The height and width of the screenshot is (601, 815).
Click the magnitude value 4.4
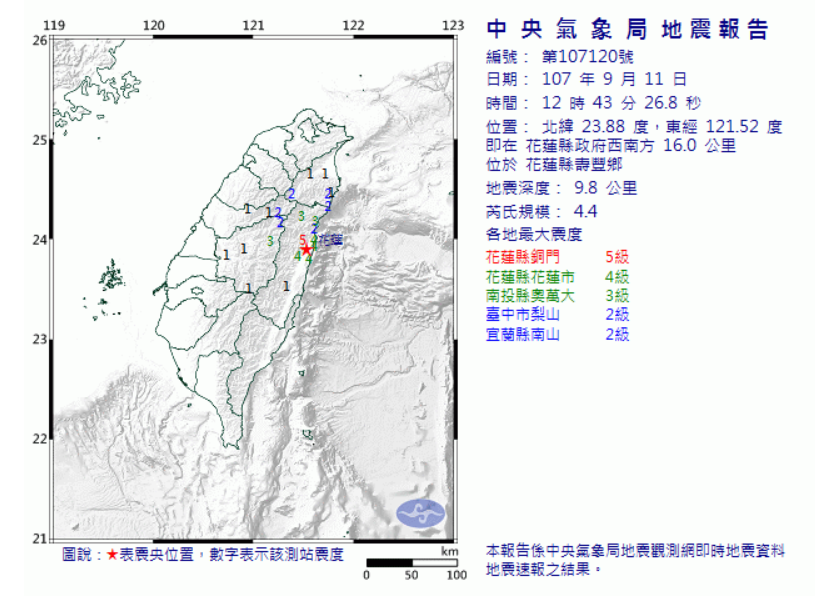tap(585, 211)
